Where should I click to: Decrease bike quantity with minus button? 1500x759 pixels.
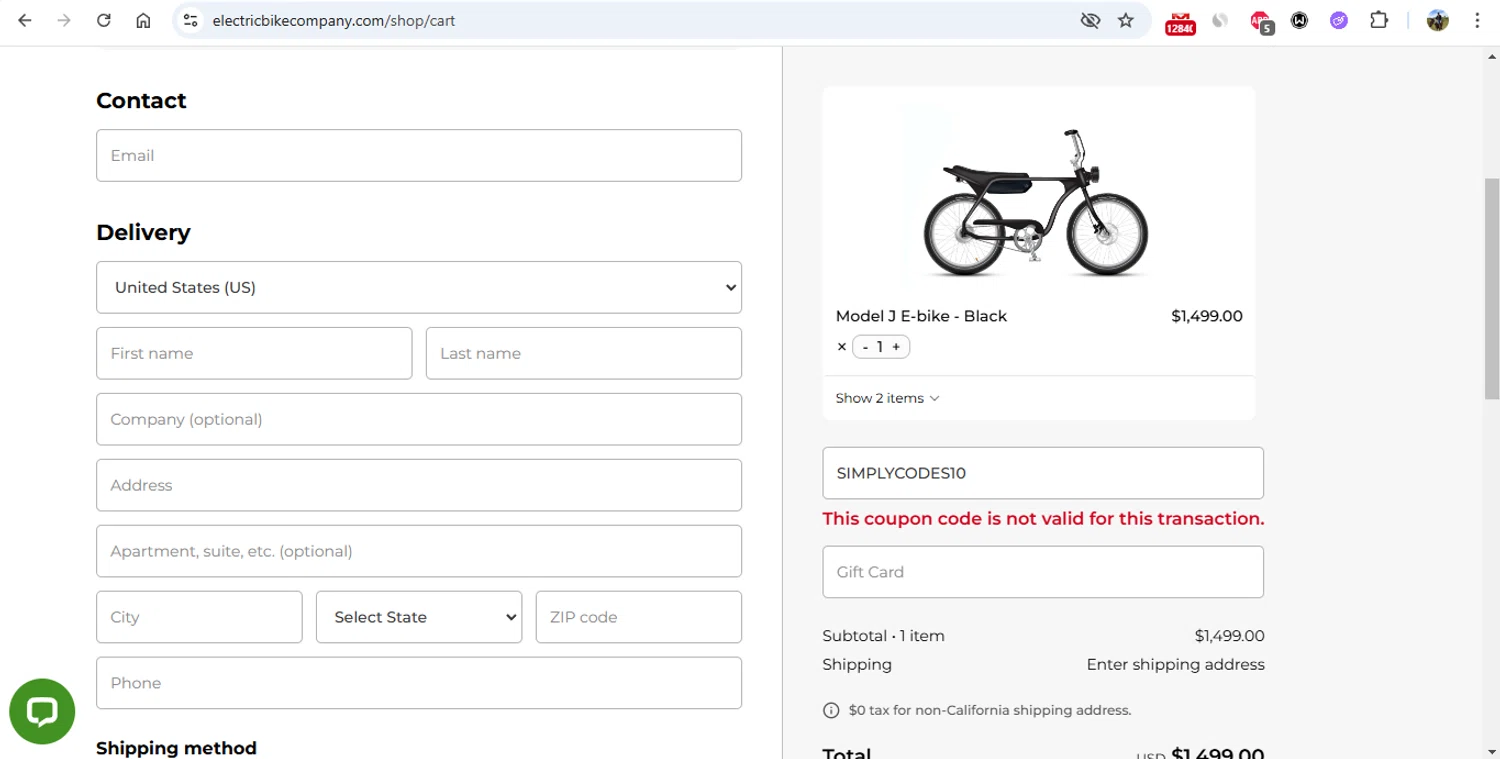tap(865, 347)
